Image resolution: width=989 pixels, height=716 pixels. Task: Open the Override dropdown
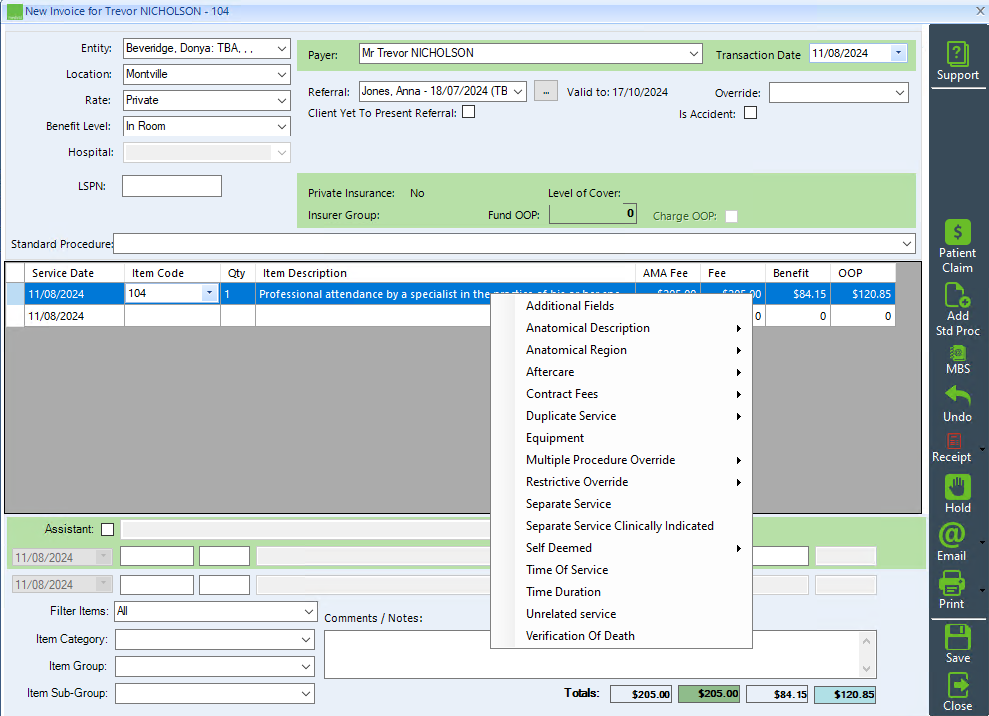[x=900, y=93]
